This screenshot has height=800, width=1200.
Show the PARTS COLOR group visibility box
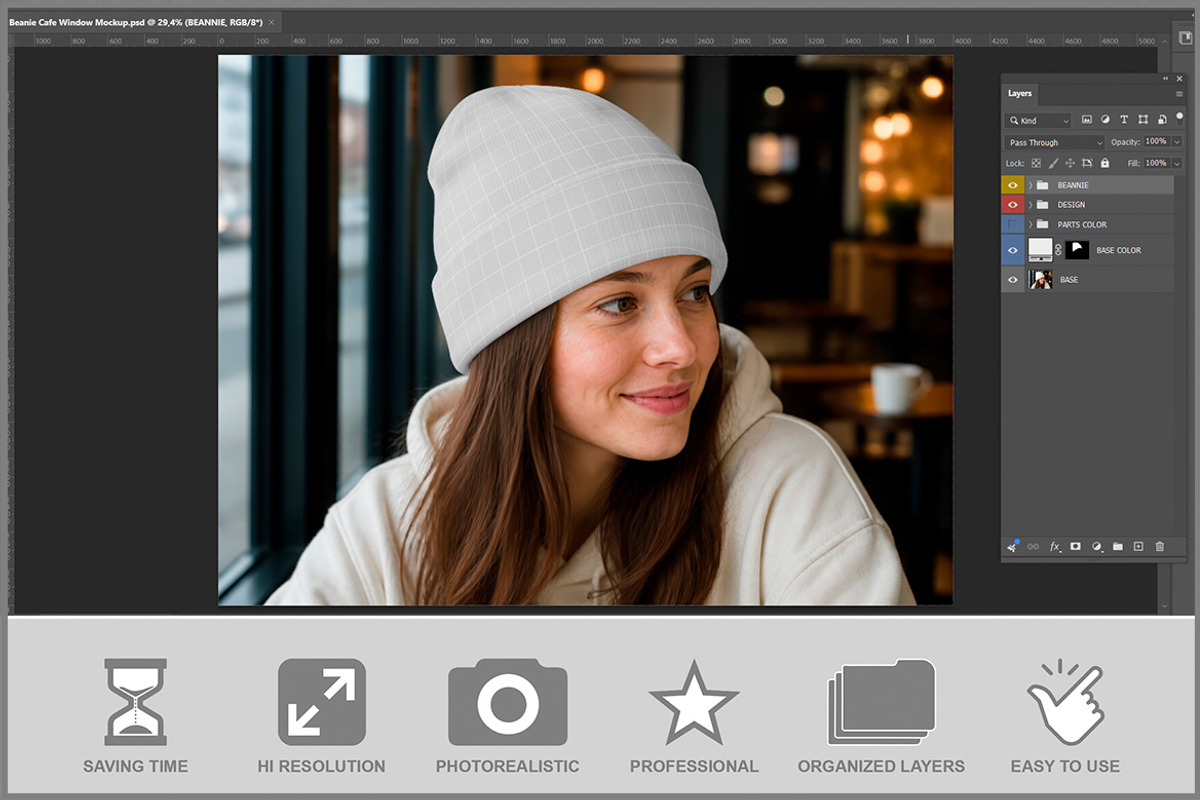[x=1013, y=225]
